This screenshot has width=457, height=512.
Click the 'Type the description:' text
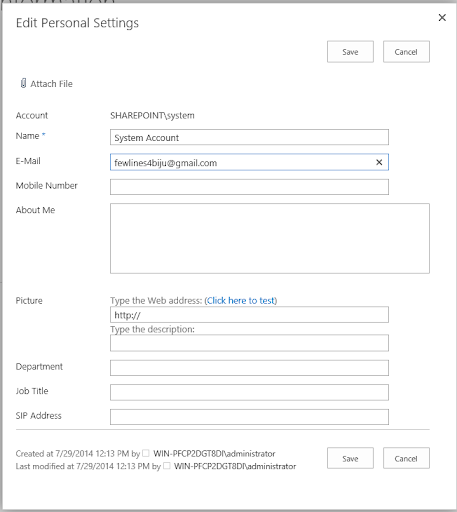tap(152, 329)
